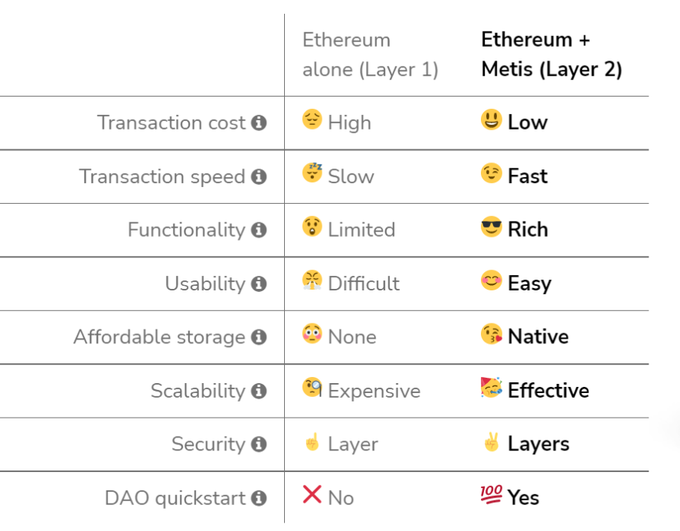Select the Ethereum + Metis (Layer 2) header
The height and width of the screenshot is (531, 680).
551,55
